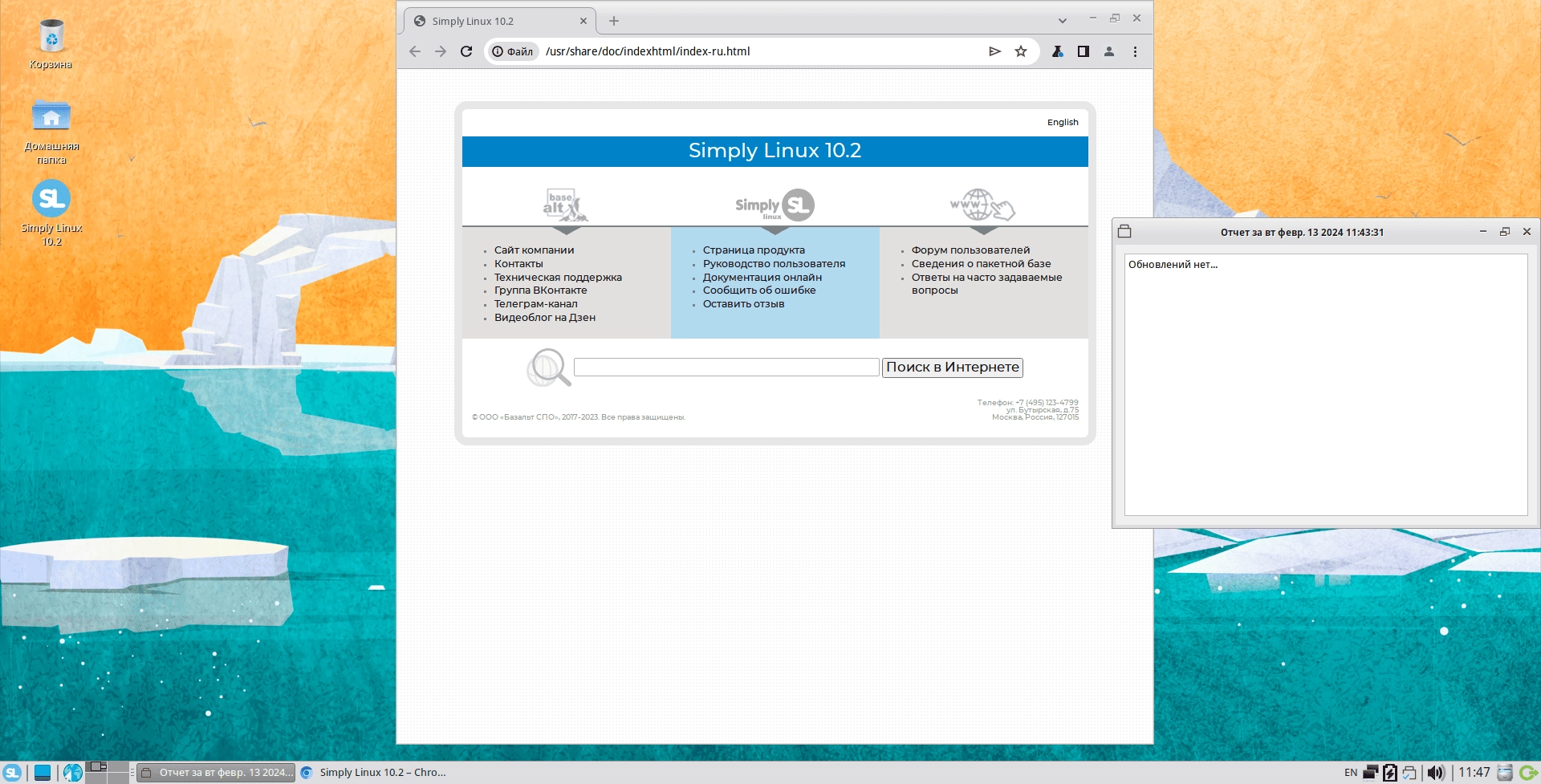Expand the tab search chevron
This screenshot has height=784, width=1541.
[1062, 21]
